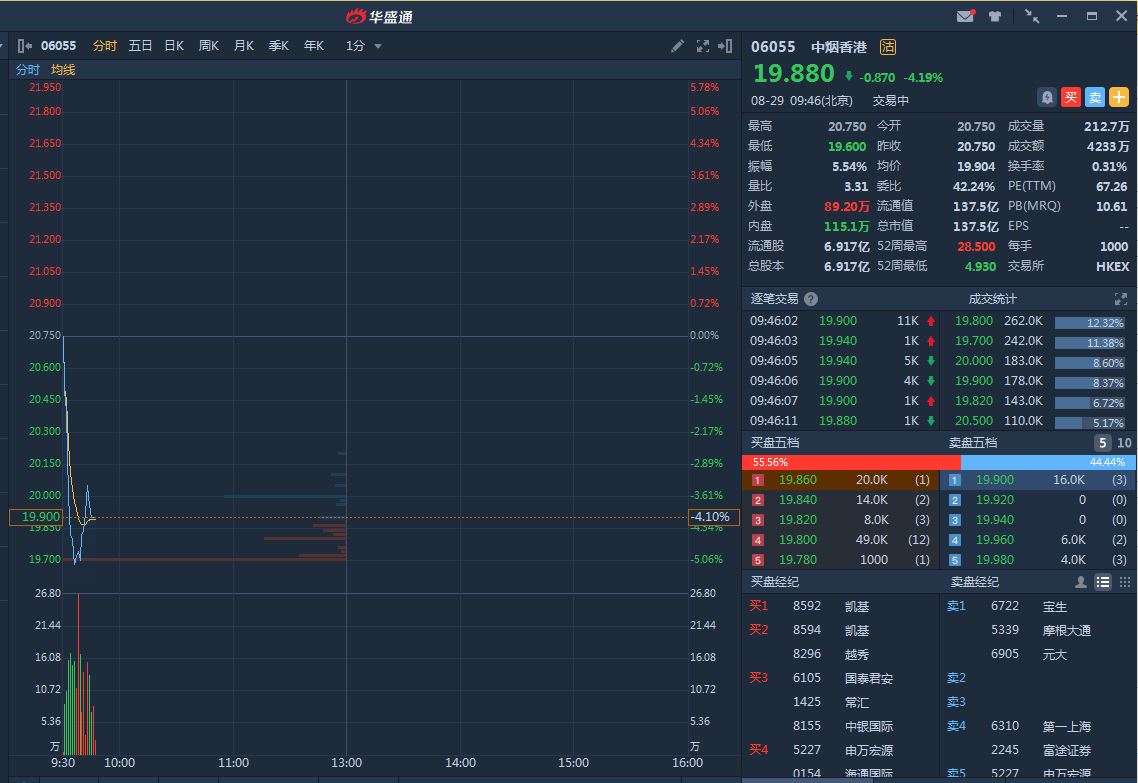Click the -4.10% marker on right axis
Screen dimensions: 1138x783
click(x=713, y=517)
